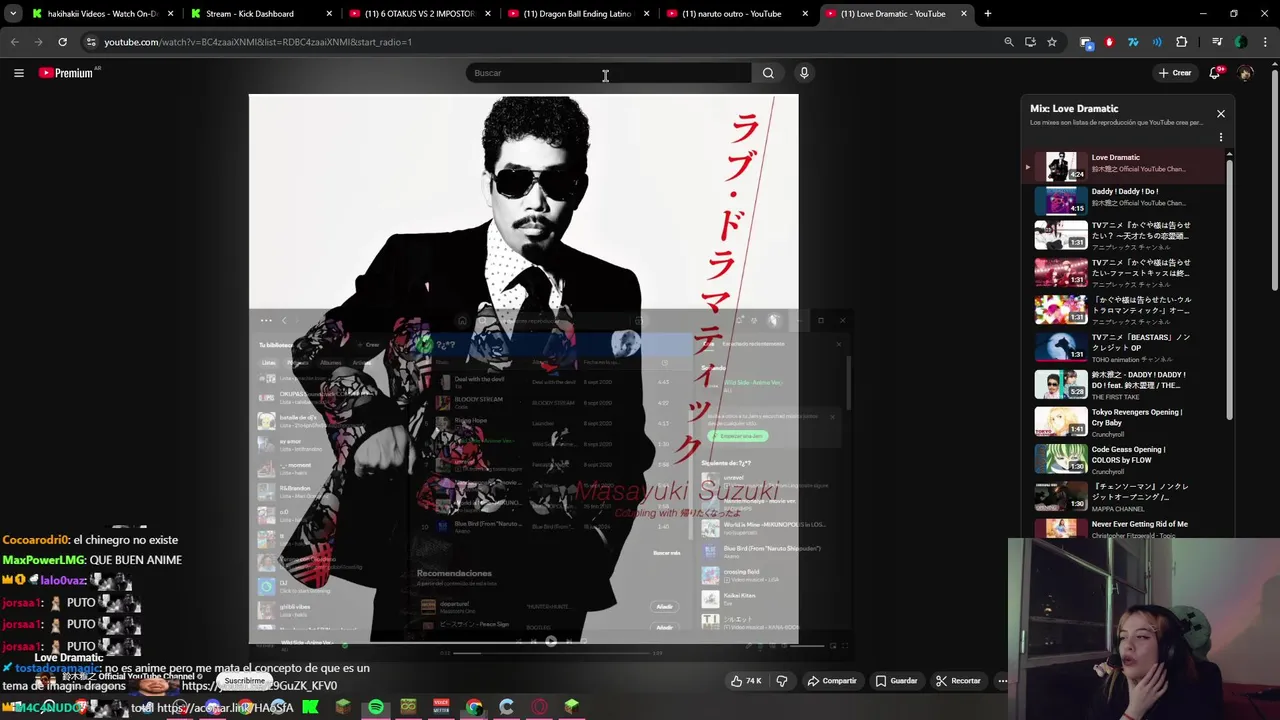Open the red hand blocker extension
This screenshot has width=1280, height=720.
[x=1109, y=42]
